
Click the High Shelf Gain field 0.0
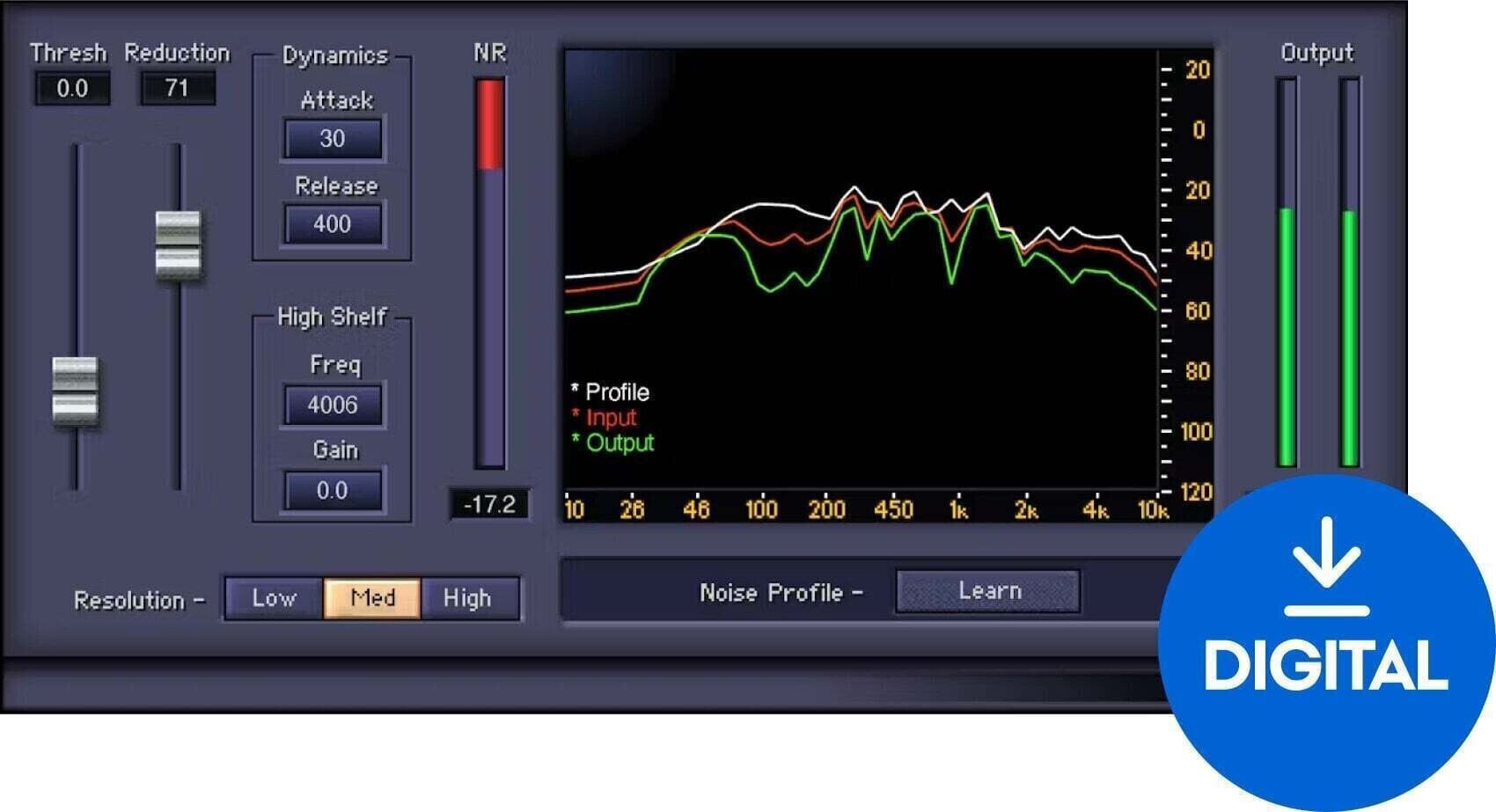click(x=333, y=491)
